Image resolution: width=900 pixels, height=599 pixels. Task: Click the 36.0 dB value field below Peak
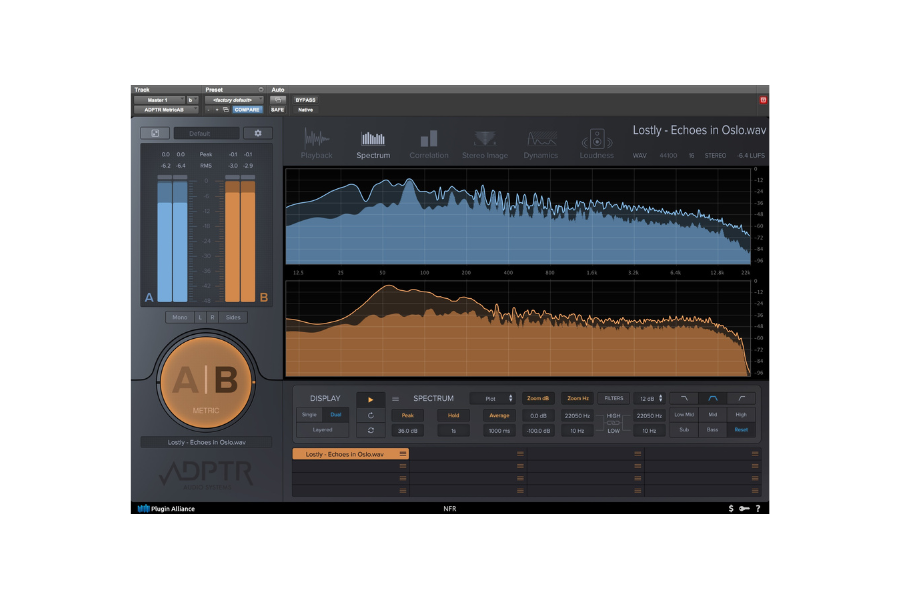click(408, 430)
